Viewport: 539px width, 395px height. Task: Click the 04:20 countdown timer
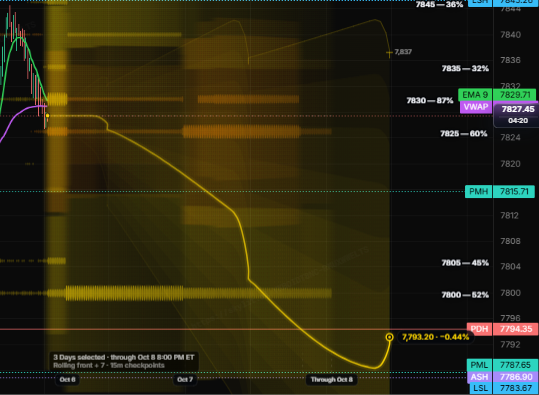518,121
